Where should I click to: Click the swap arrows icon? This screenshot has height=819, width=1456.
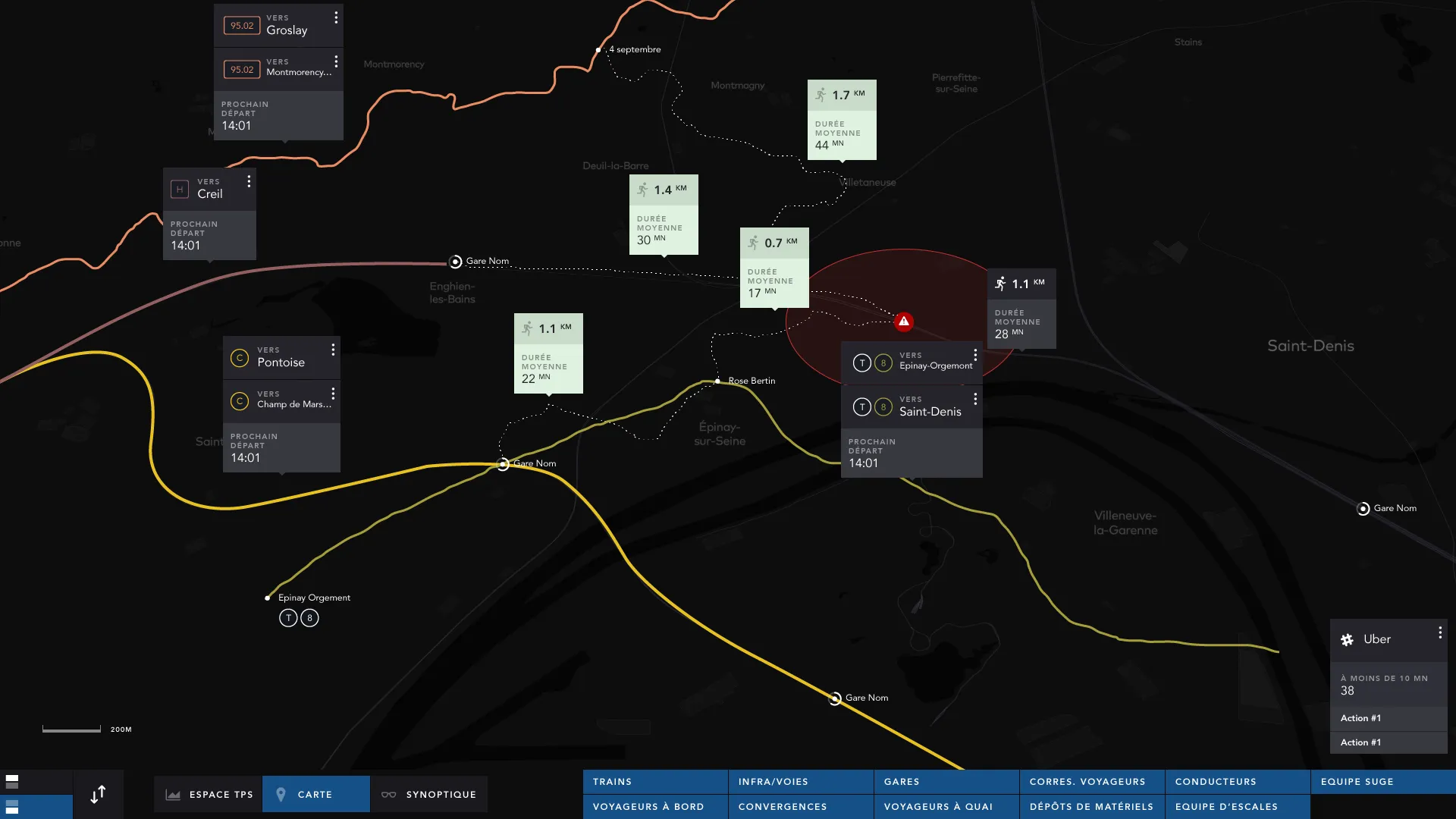(98, 794)
